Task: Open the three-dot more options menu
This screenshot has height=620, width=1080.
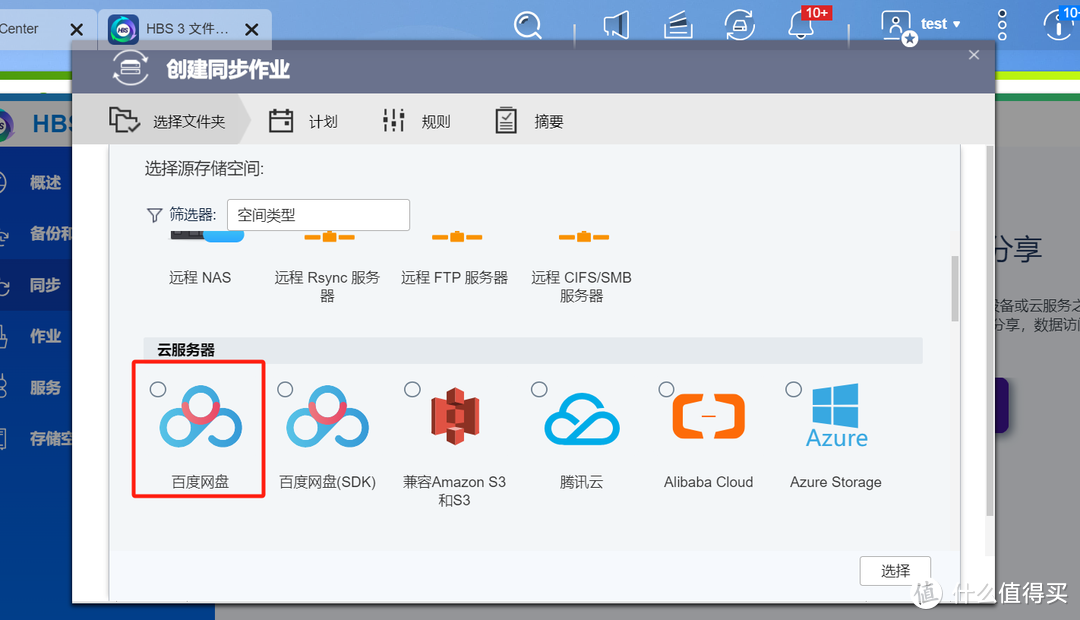Action: click(1003, 25)
